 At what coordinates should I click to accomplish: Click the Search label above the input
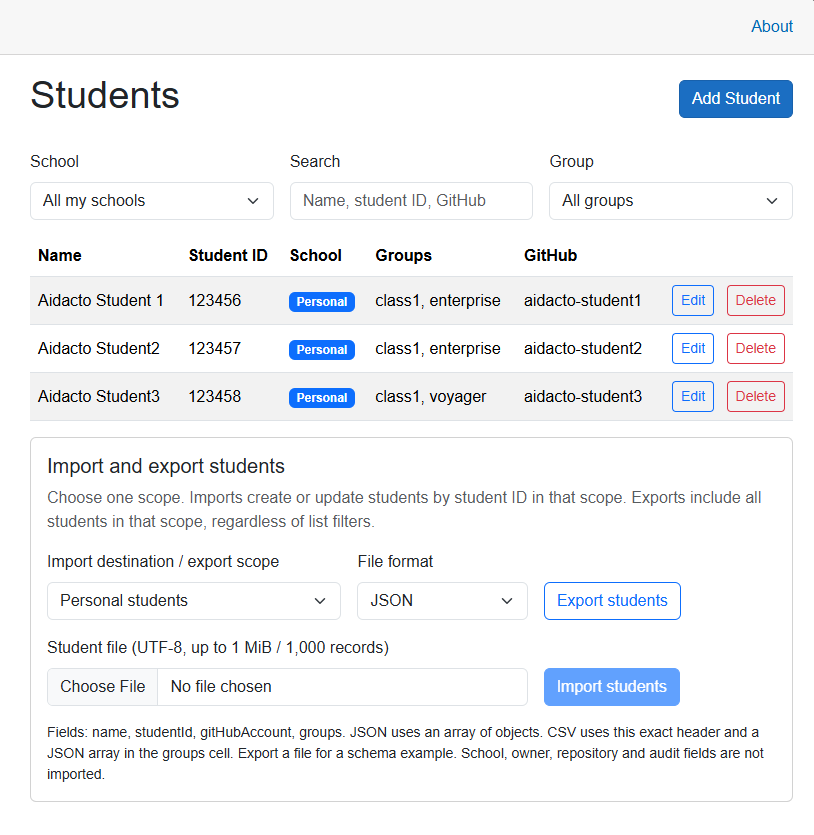(x=315, y=161)
